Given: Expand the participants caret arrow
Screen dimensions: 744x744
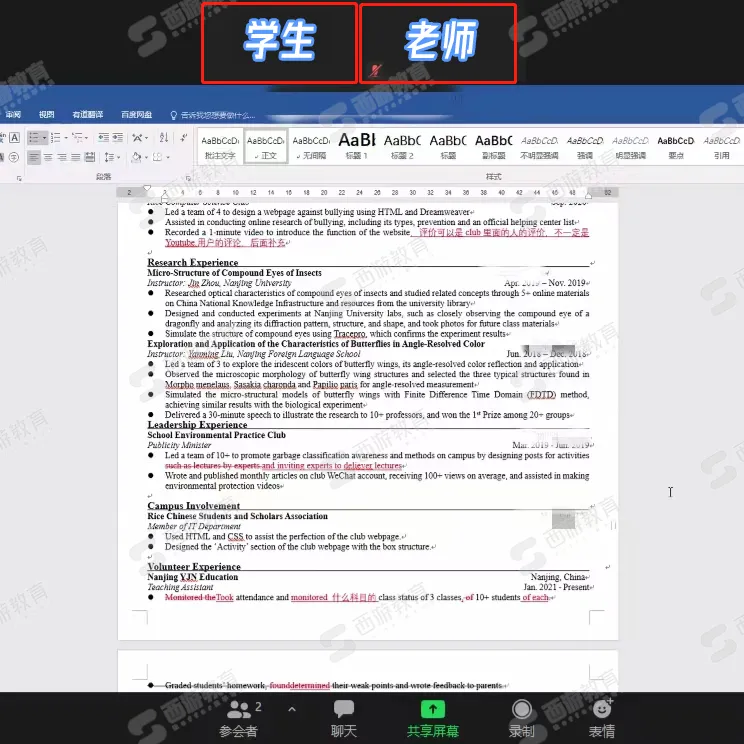Looking at the screenshot, I should pyautogui.click(x=292, y=709).
